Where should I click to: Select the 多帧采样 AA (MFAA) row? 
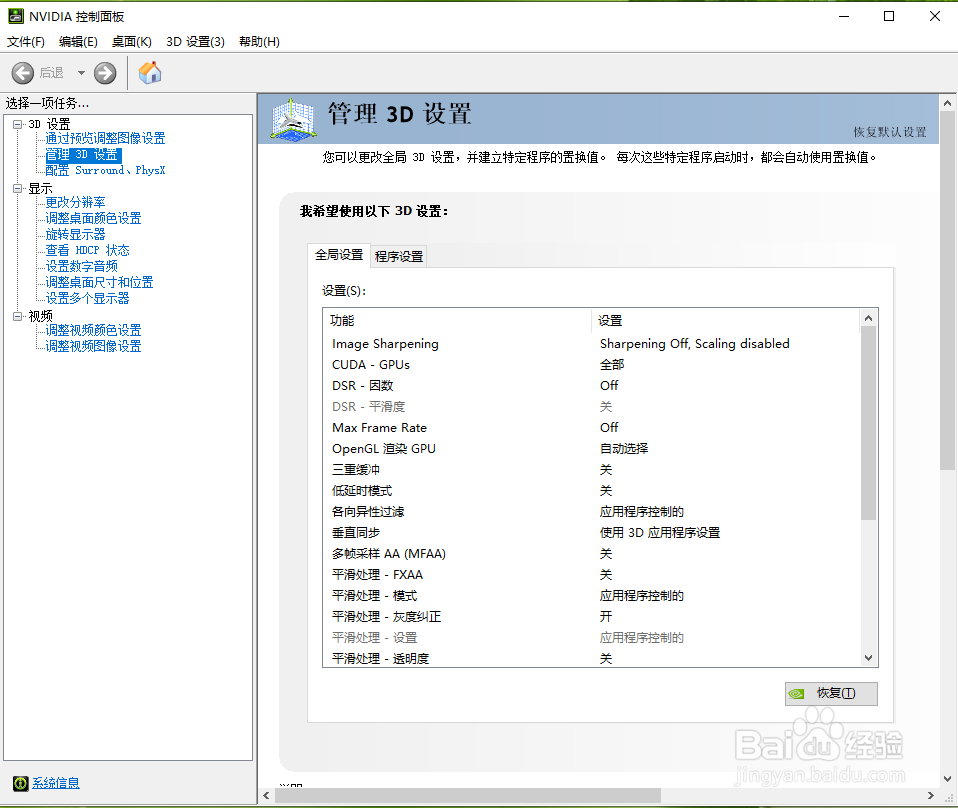(x=591, y=554)
